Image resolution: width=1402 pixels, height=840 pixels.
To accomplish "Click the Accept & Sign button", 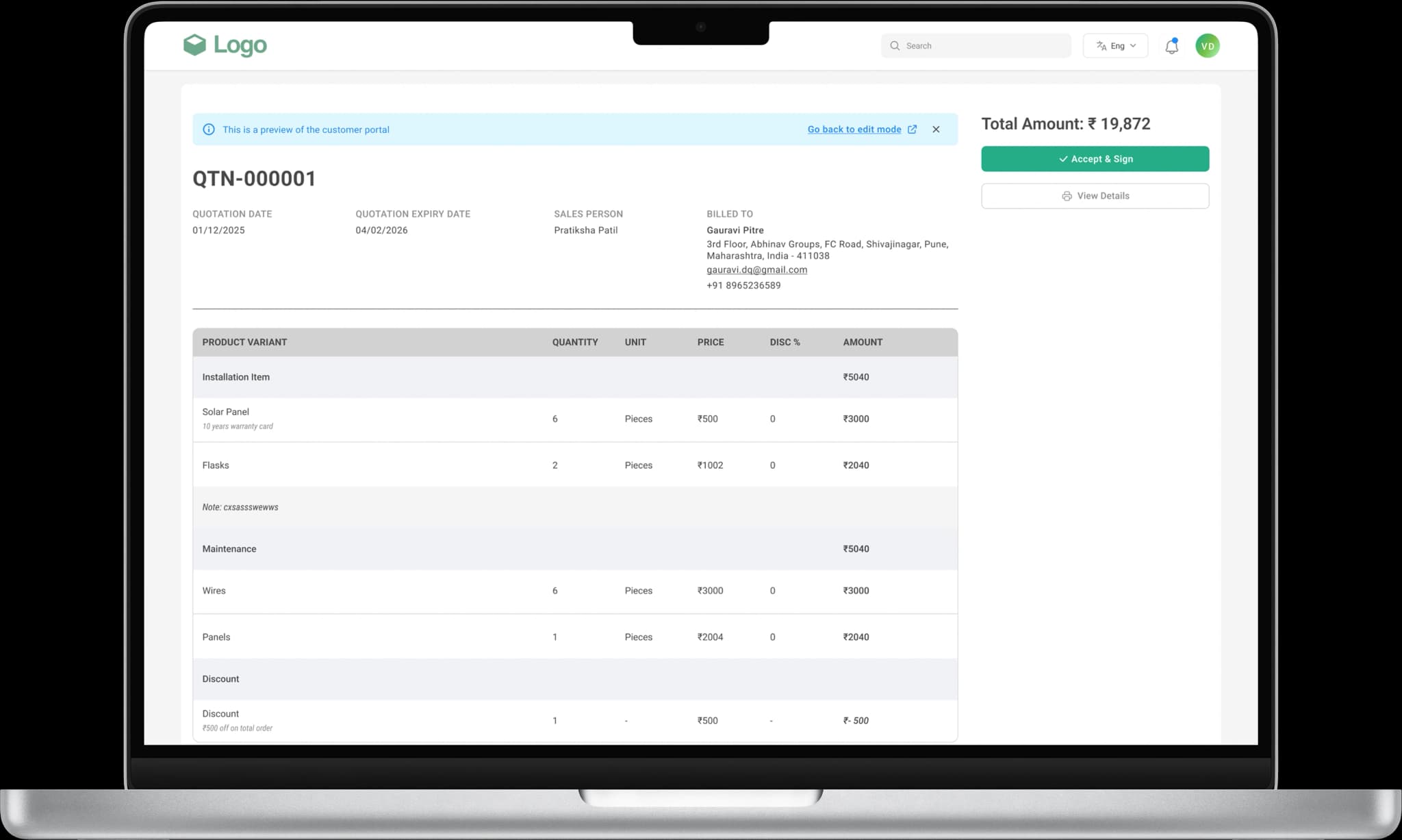I will (x=1095, y=159).
